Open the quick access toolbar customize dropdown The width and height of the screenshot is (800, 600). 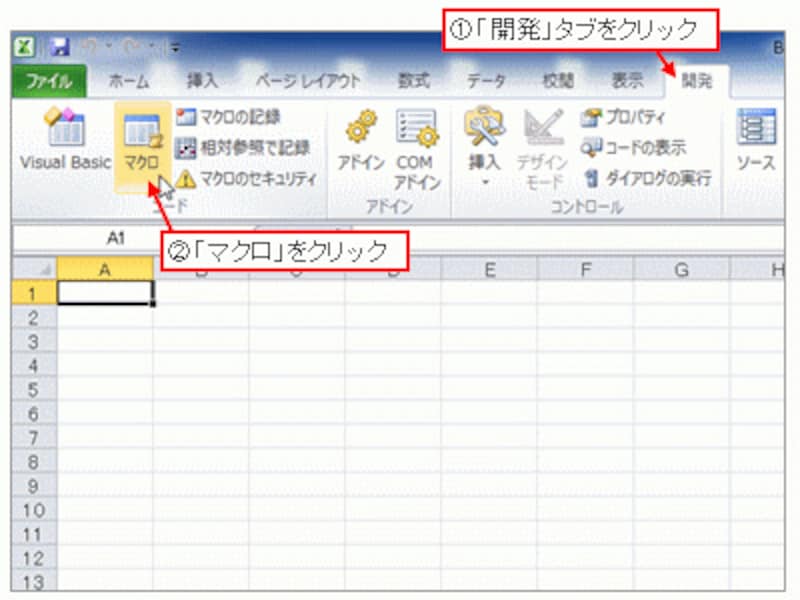[x=175, y=48]
